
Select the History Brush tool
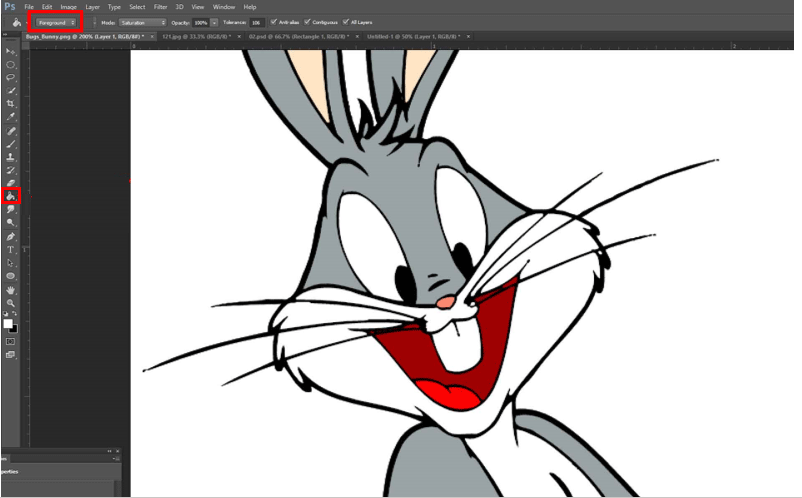[10, 170]
